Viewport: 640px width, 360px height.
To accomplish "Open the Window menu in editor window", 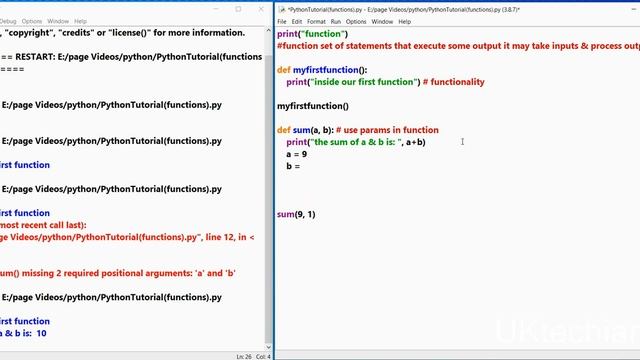I will tap(382, 22).
